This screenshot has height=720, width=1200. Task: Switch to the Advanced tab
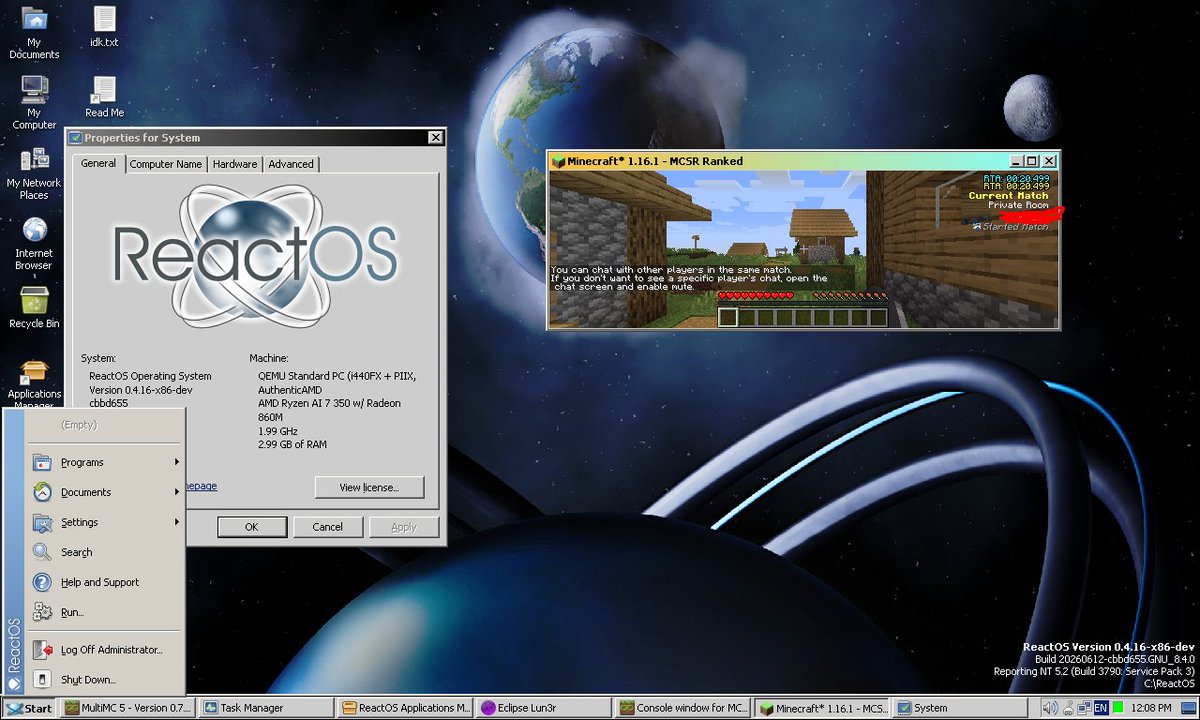(x=291, y=164)
